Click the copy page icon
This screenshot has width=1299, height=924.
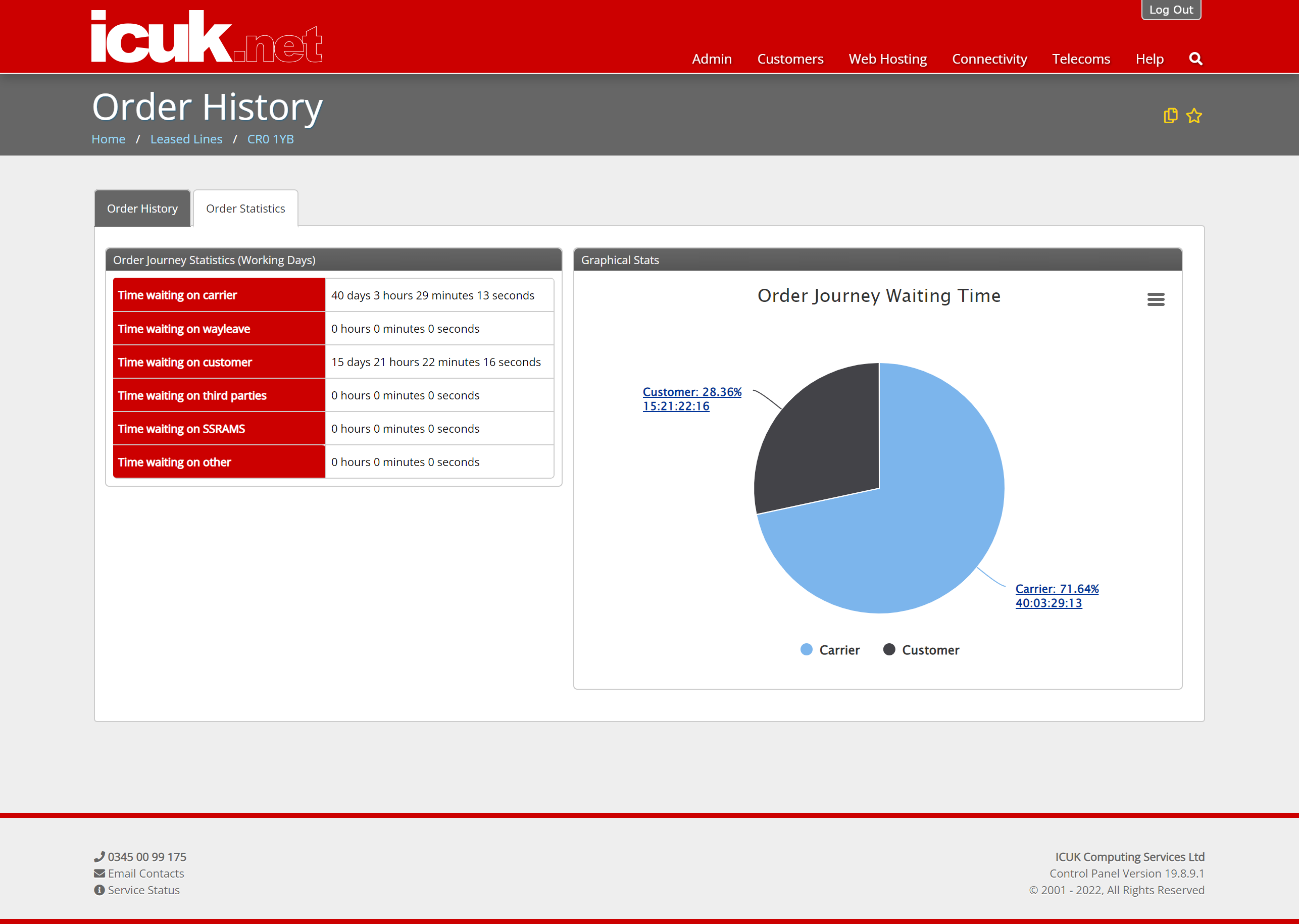[x=1170, y=116]
